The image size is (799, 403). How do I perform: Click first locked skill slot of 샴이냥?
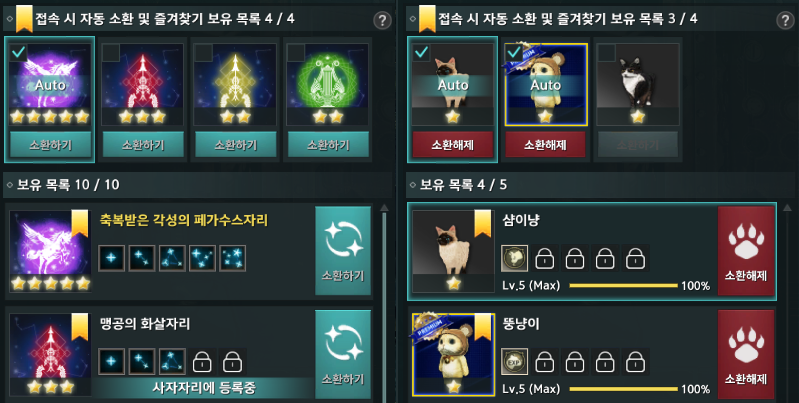point(545,258)
